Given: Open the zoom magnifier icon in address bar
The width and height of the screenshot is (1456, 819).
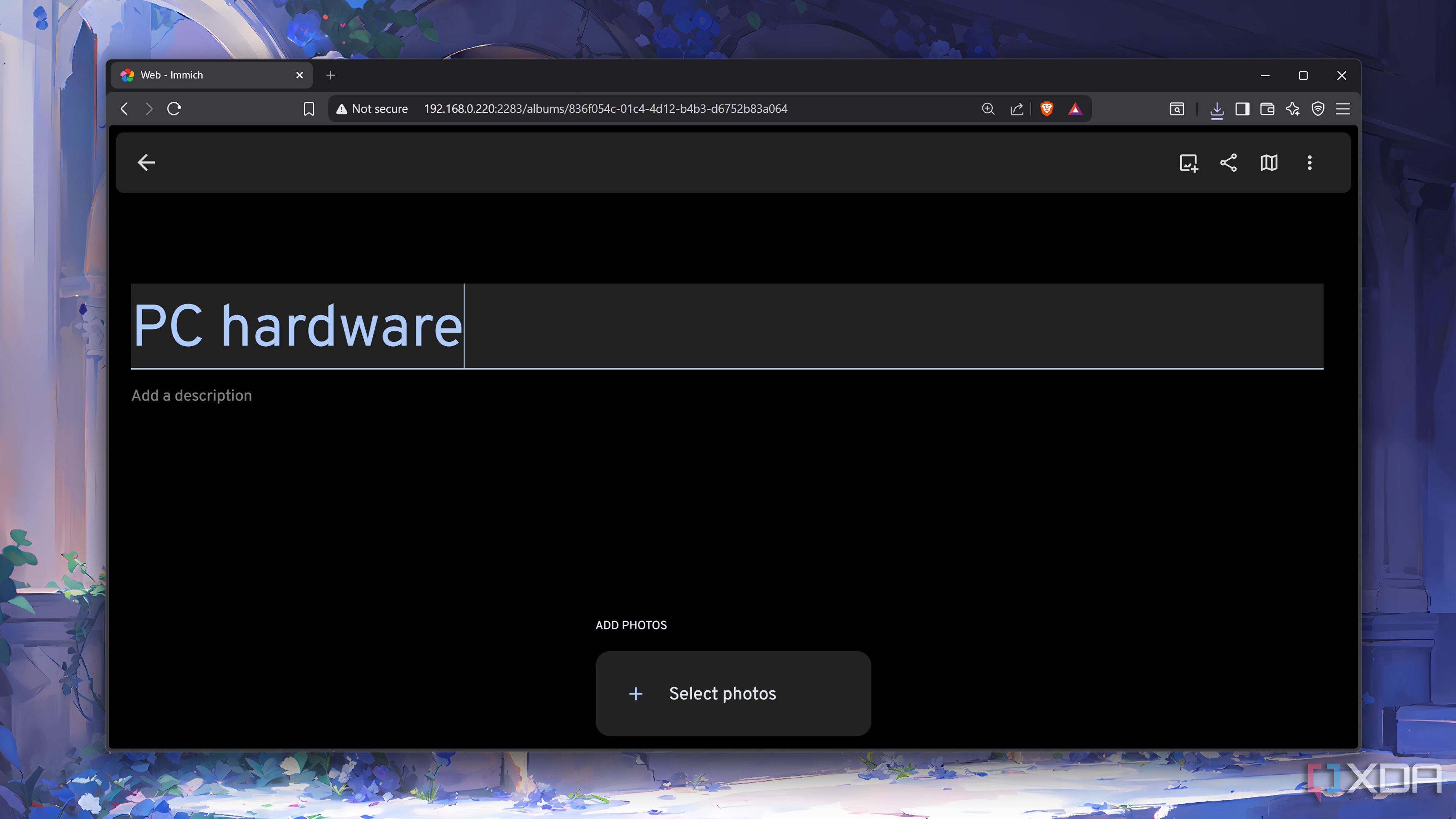Looking at the screenshot, I should tap(988, 108).
